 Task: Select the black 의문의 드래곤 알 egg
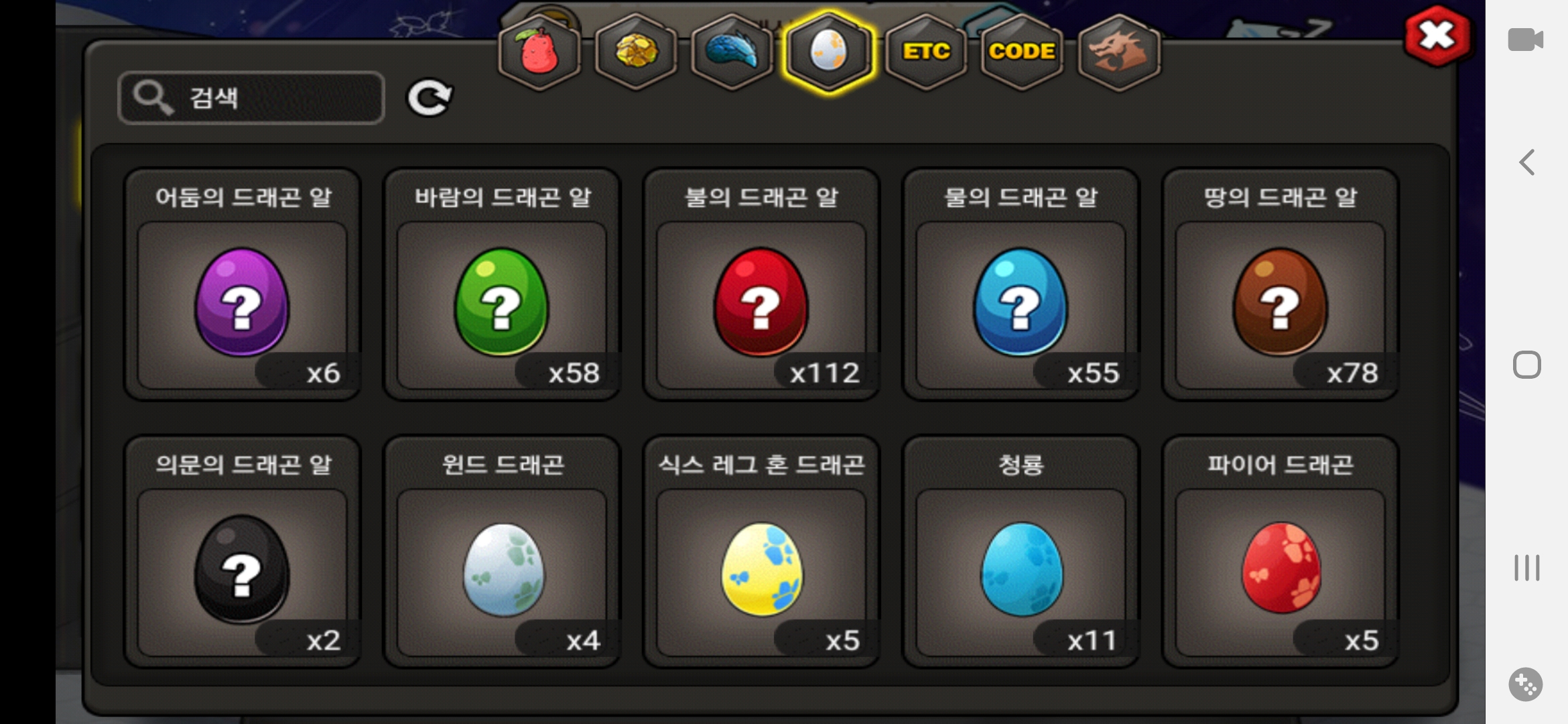click(x=243, y=552)
